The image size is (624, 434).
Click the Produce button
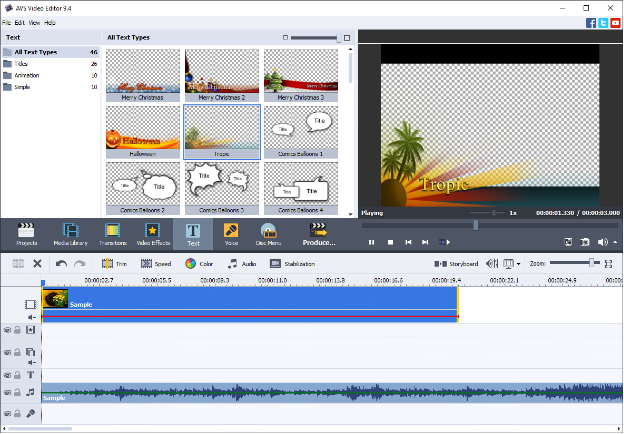coord(319,234)
